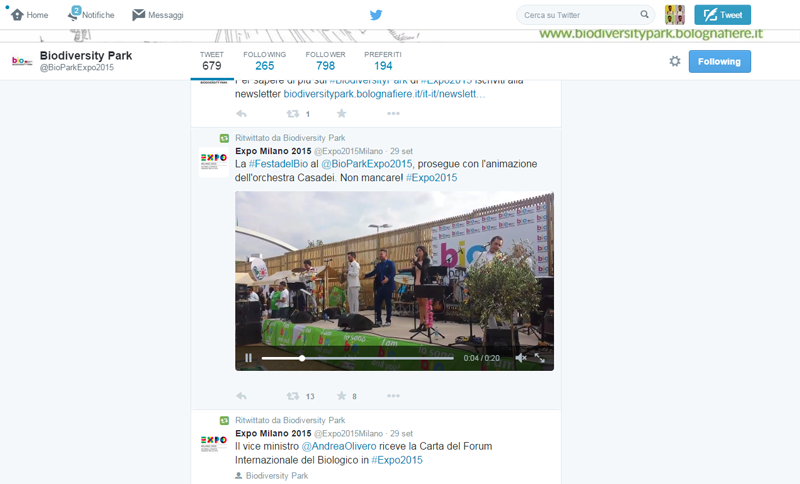Open 29 set timestamp of vice ministro tweet

coord(402,434)
